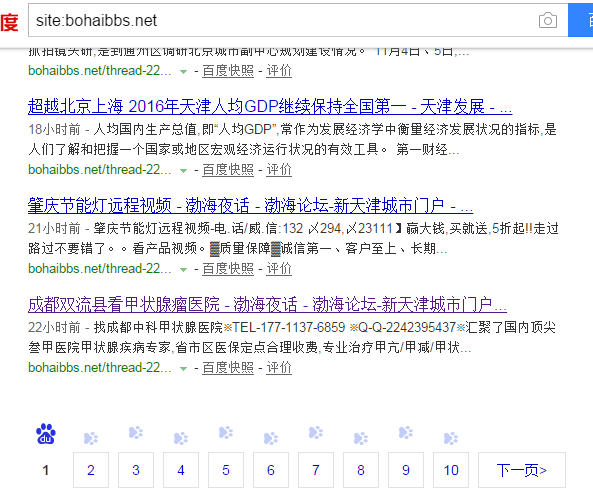Click 评价 for the 肇庆节能灯 result

pos(279,269)
